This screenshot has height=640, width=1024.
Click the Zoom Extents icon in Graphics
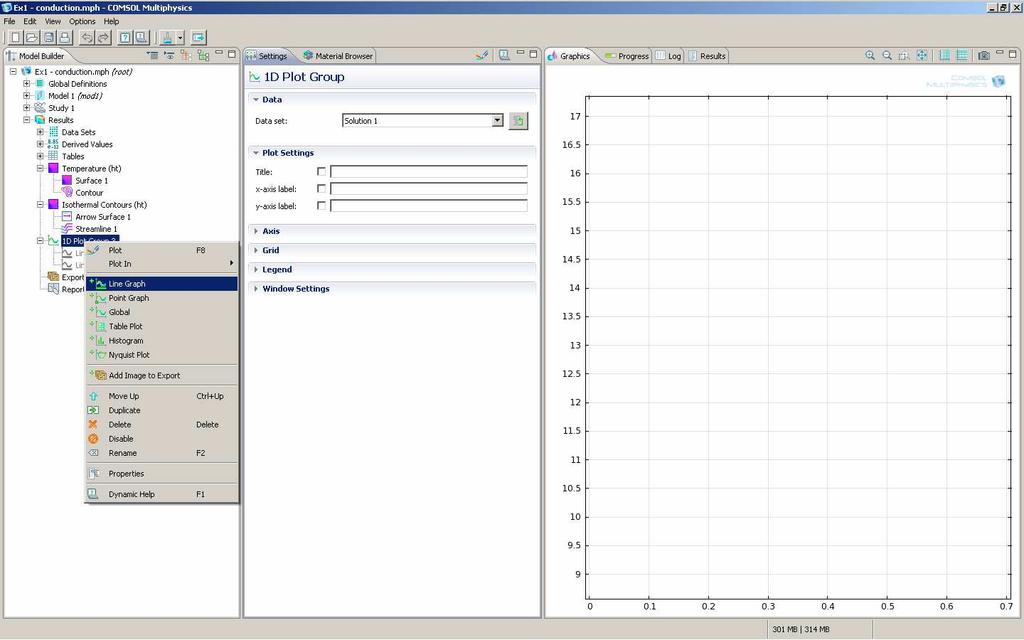921,56
